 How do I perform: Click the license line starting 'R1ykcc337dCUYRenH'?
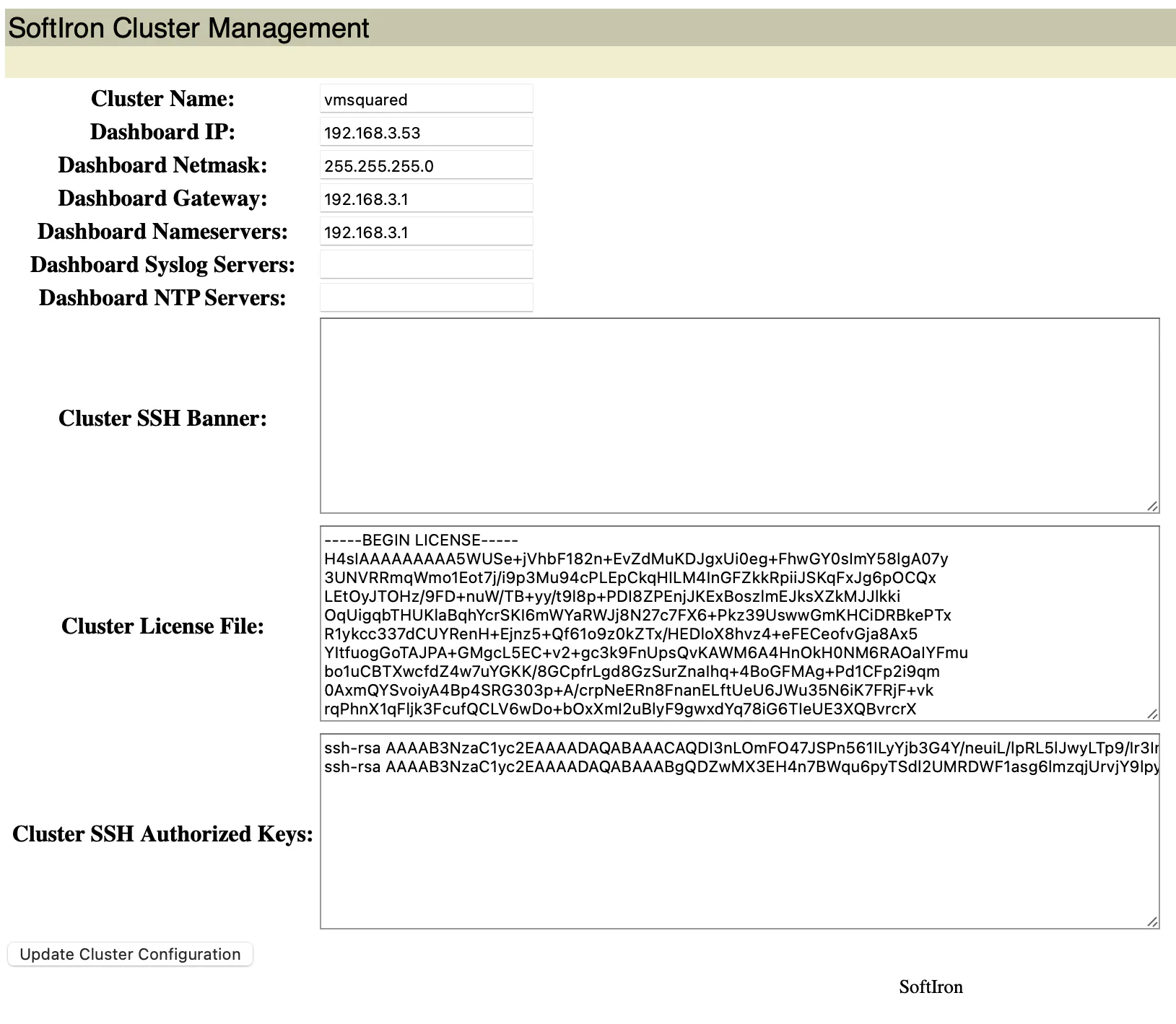[x=621, y=634]
